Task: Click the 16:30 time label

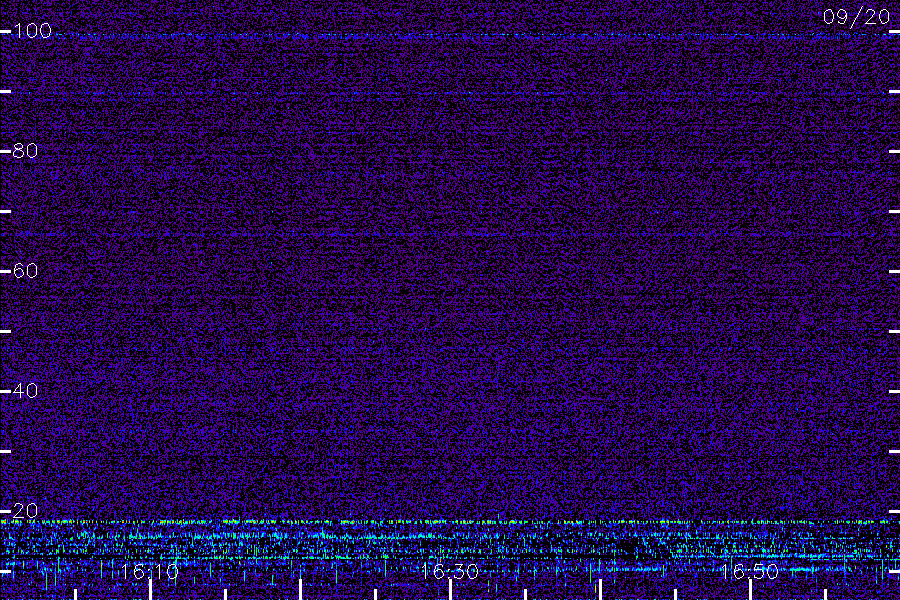Action: click(x=449, y=572)
